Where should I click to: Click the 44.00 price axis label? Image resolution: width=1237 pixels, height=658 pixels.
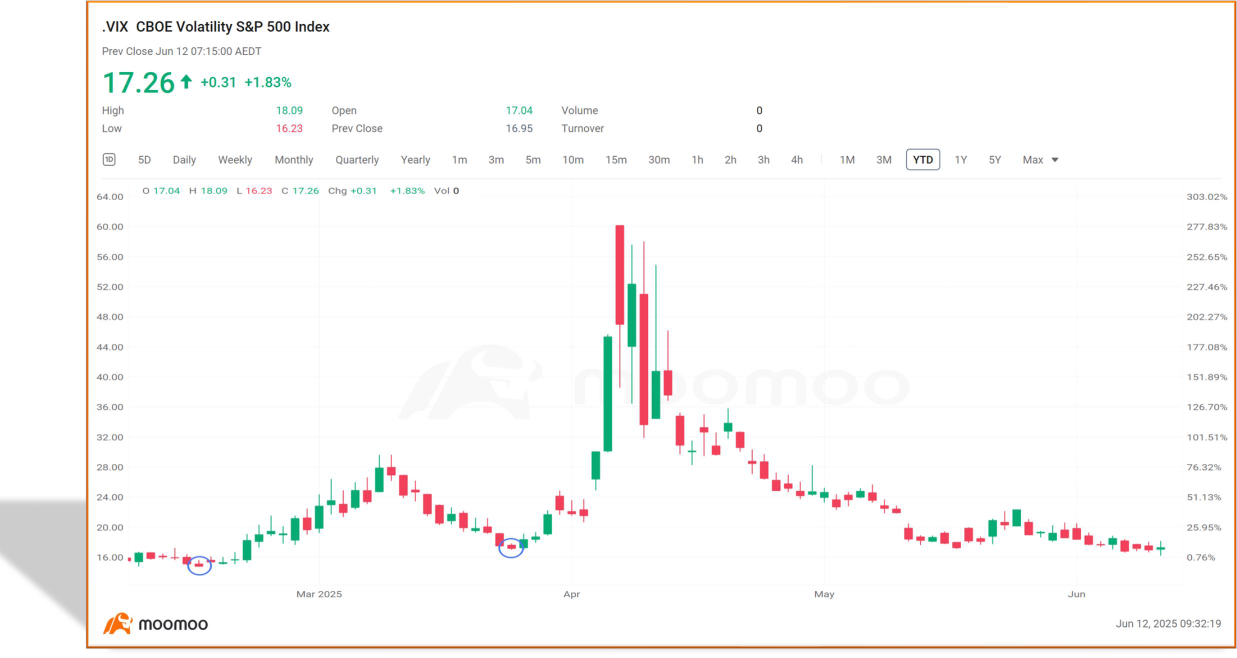(x=109, y=347)
